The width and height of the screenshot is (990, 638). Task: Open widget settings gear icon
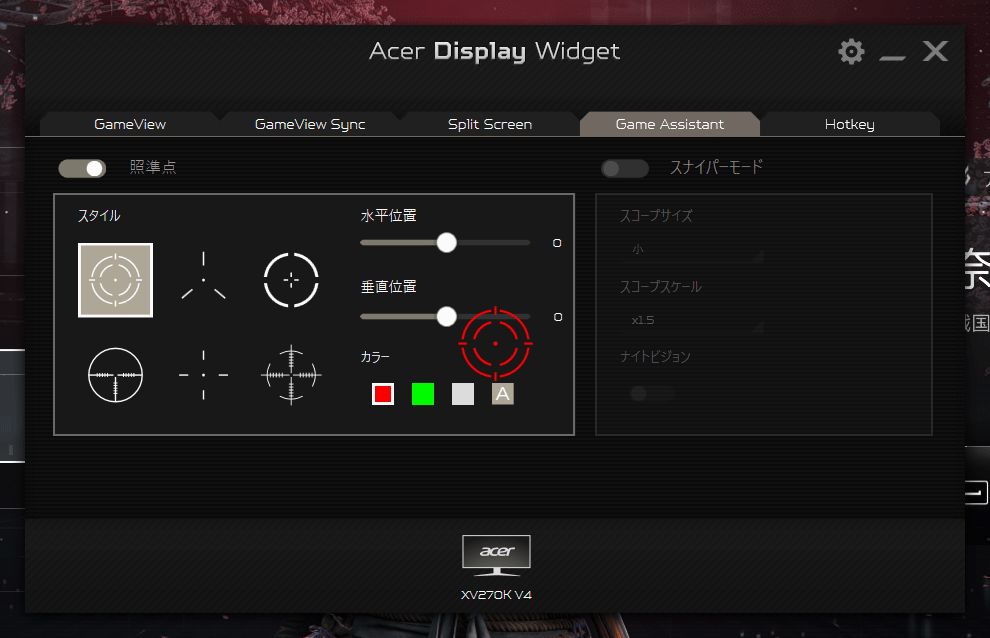coord(851,51)
